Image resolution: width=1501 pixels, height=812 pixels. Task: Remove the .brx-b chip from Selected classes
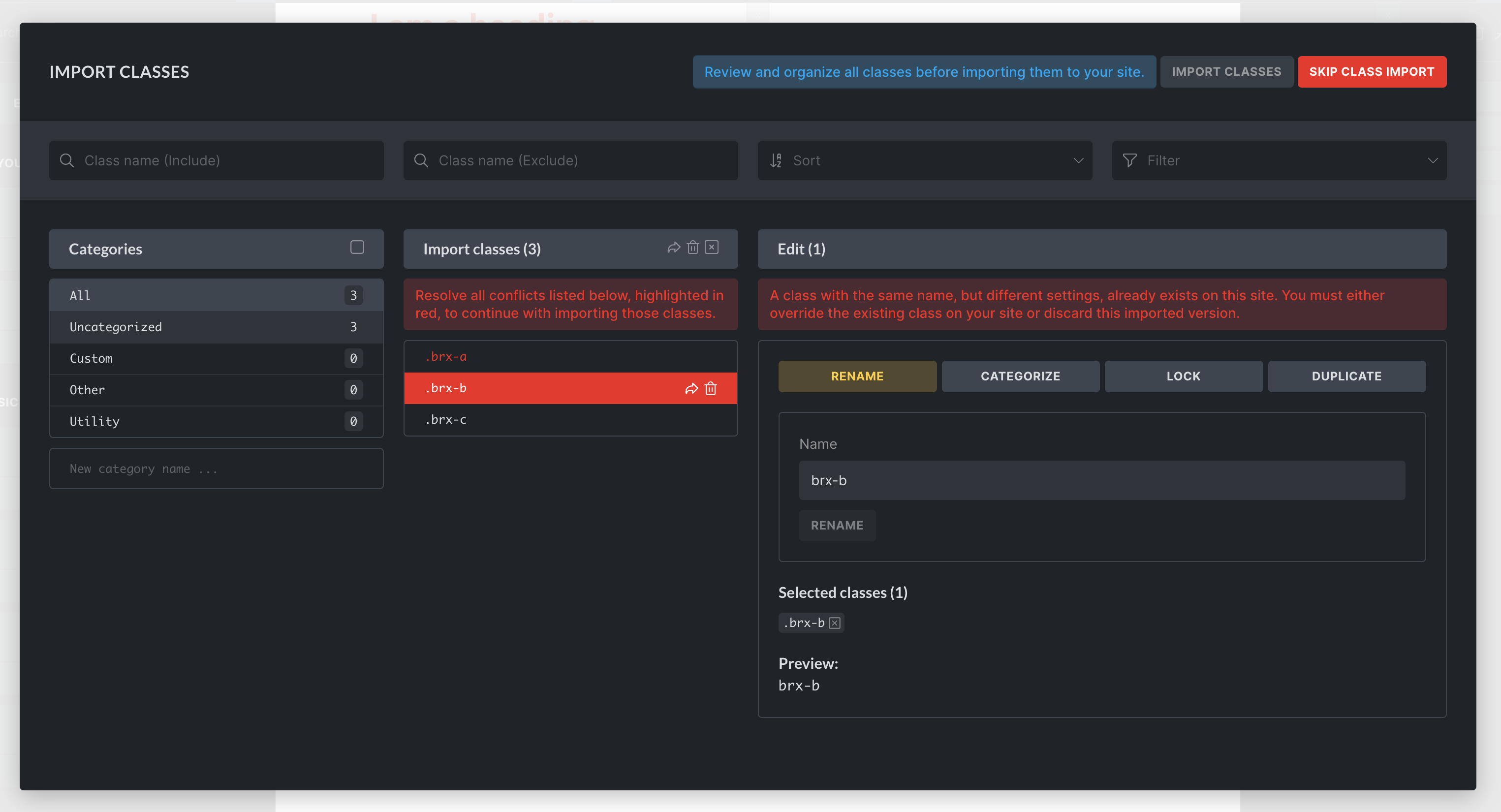(834, 623)
